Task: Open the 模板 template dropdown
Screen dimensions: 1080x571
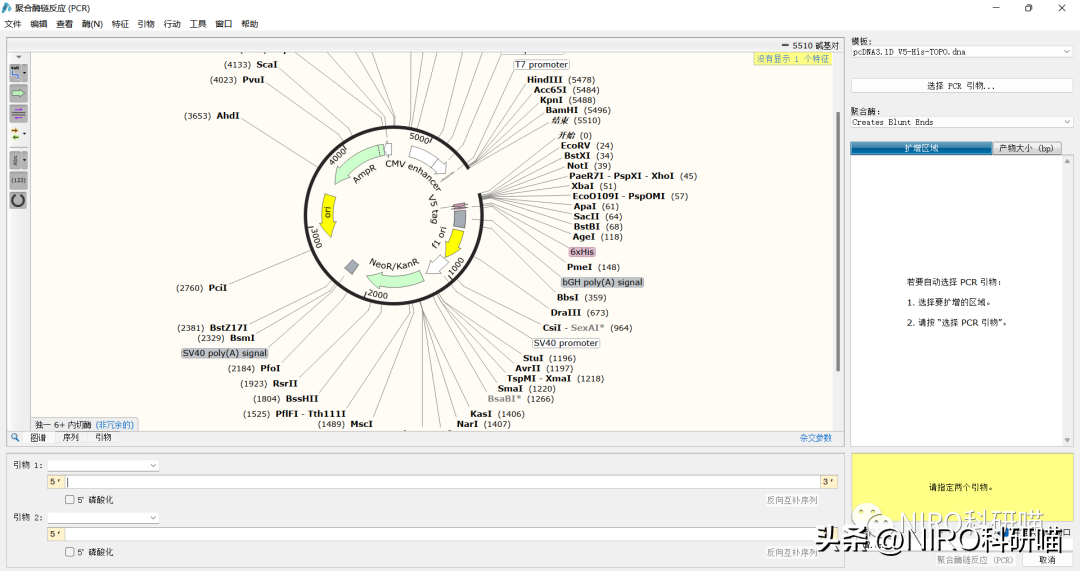Action: coord(961,51)
